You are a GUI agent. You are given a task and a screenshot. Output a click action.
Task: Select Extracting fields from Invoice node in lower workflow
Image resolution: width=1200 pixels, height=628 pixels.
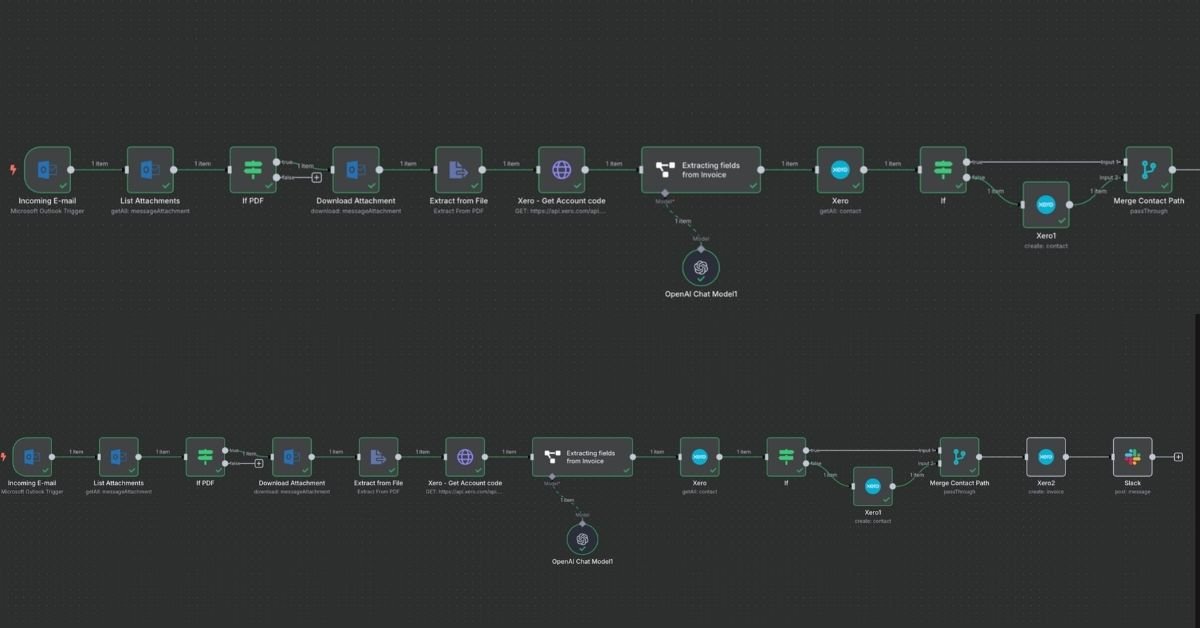(582, 457)
